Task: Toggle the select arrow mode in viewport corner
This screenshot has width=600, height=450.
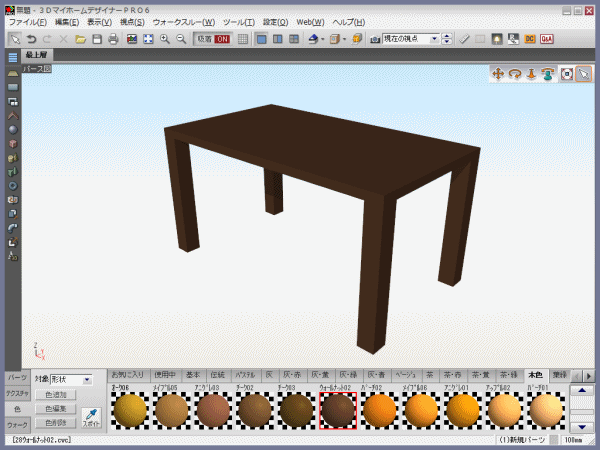Action: (584, 74)
